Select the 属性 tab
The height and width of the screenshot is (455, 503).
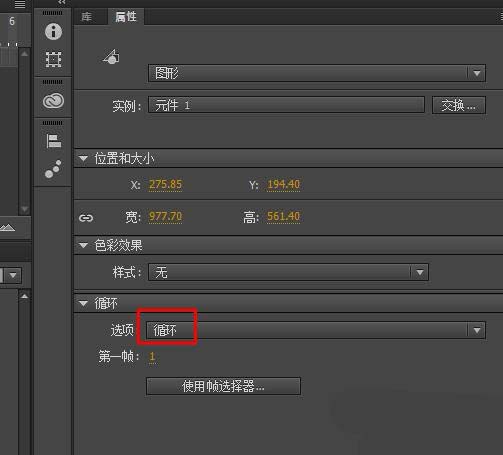[x=126, y=17]
